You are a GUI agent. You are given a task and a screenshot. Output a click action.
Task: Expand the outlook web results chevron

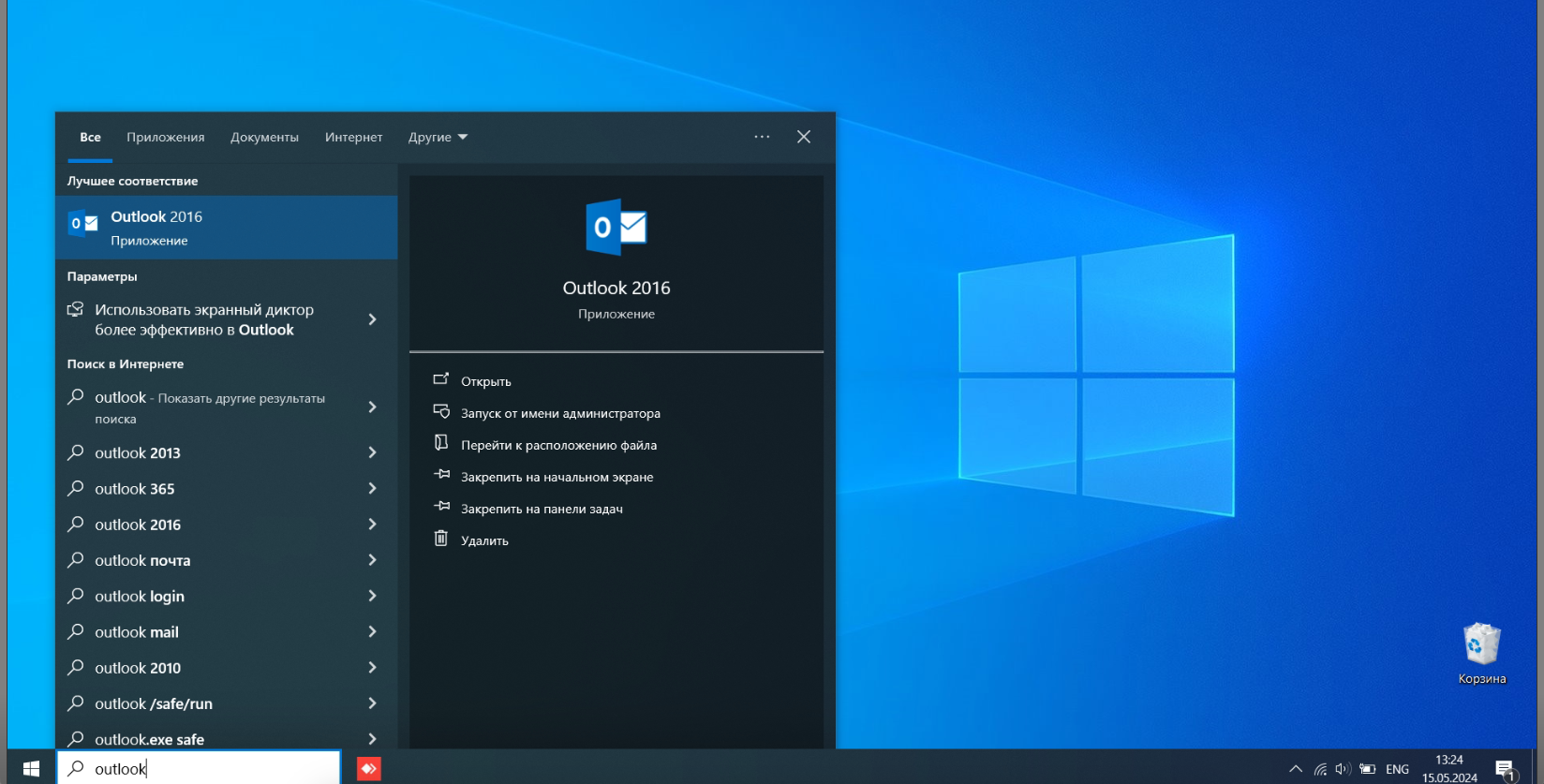point(373,407)
